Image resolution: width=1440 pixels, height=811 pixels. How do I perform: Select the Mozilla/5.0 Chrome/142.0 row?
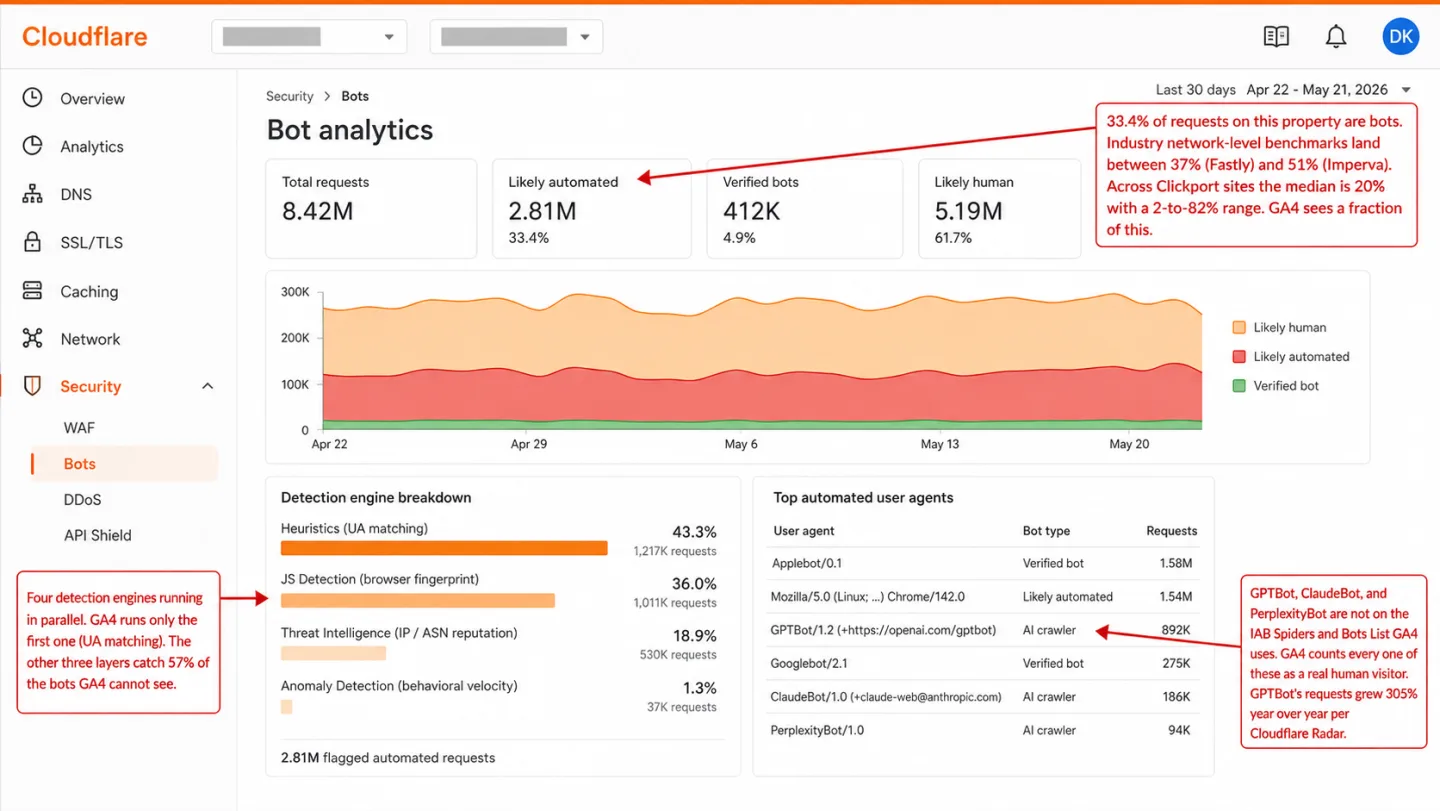(983, 596)
